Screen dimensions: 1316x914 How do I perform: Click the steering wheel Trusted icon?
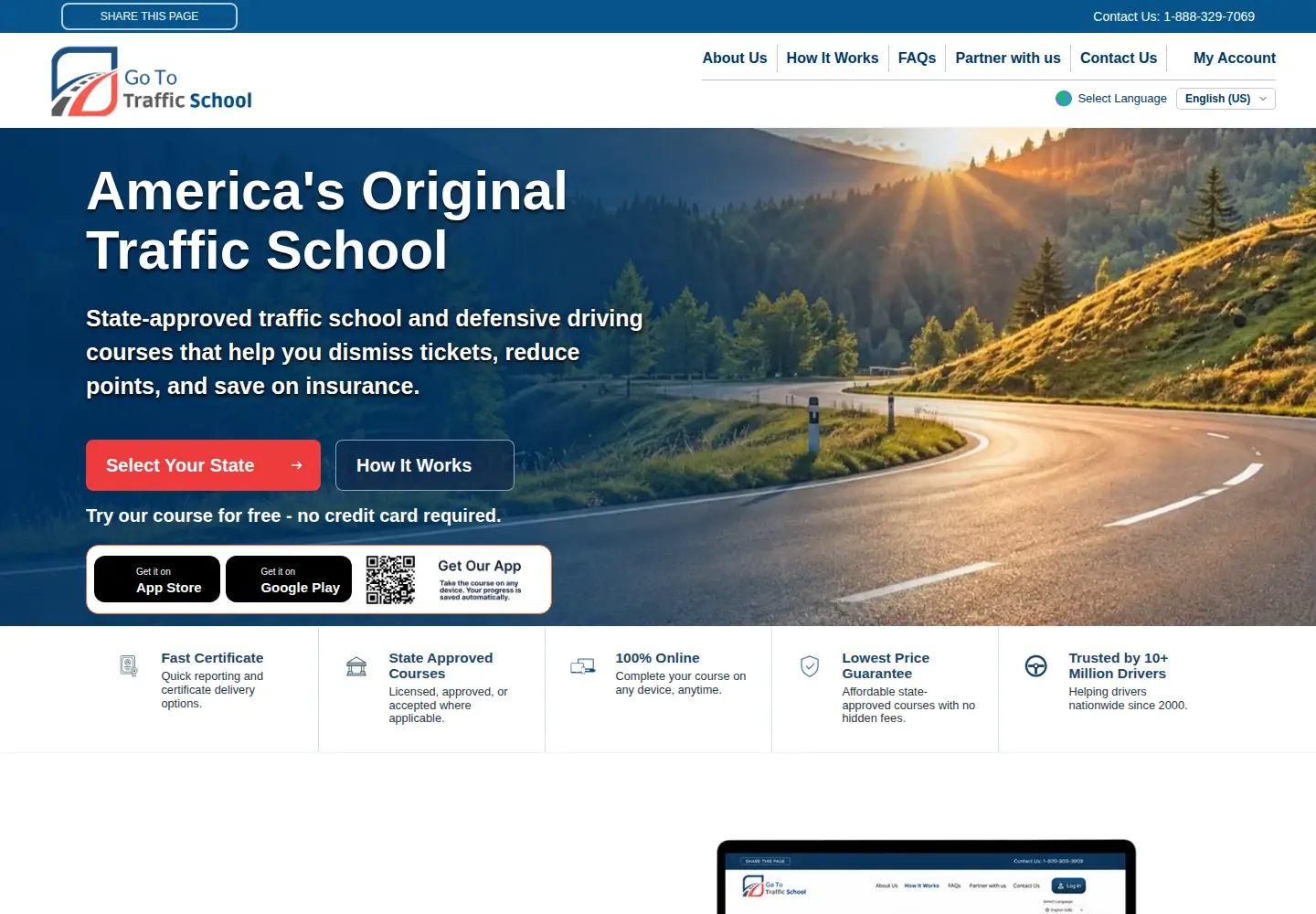click(1036, 666)
